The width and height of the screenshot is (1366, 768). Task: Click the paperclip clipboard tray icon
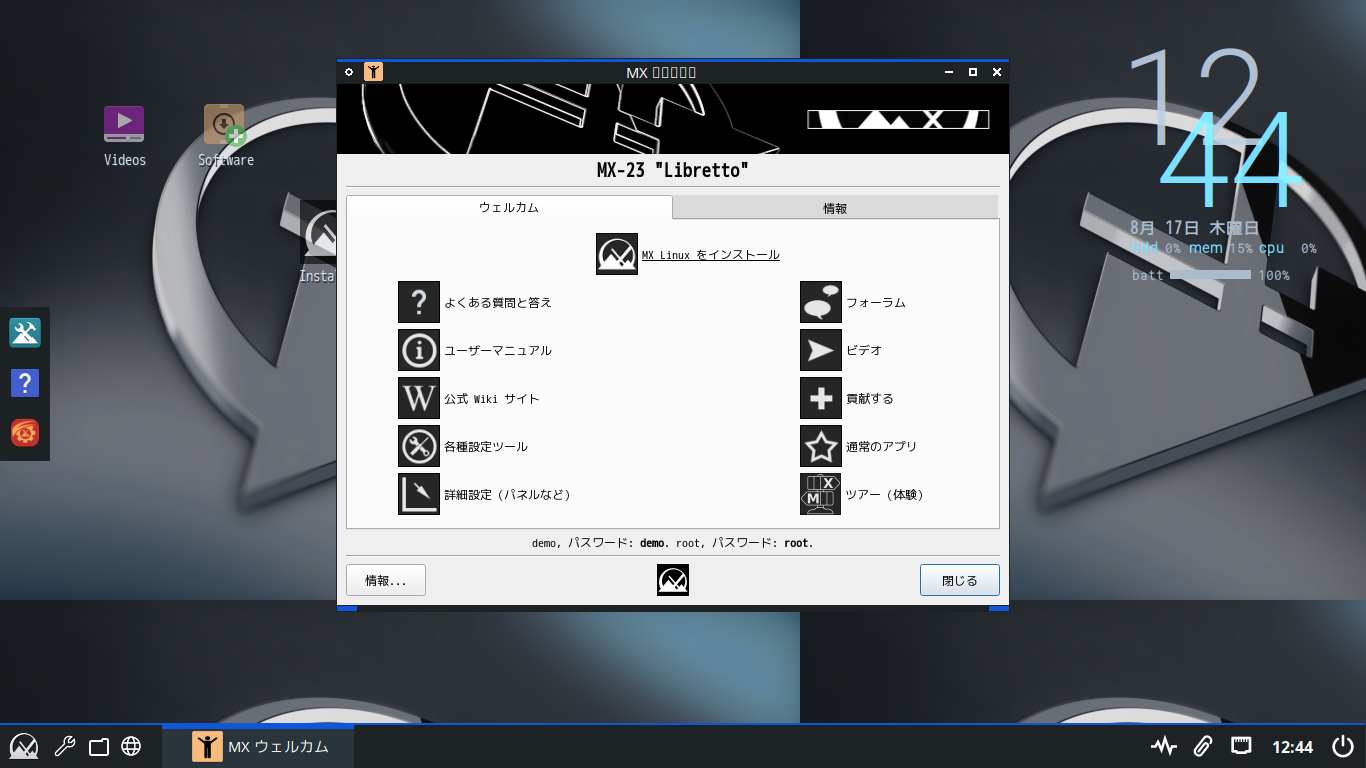coord(1203,746)
